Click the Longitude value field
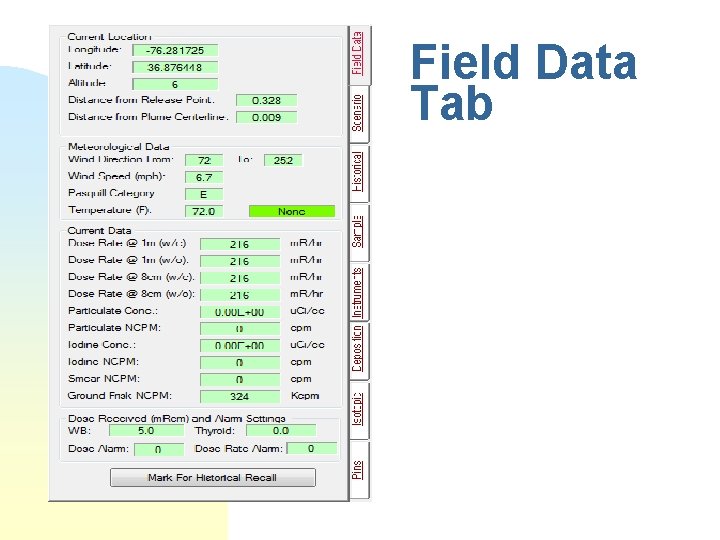This screenshot has width=720, height=540. 175,51
